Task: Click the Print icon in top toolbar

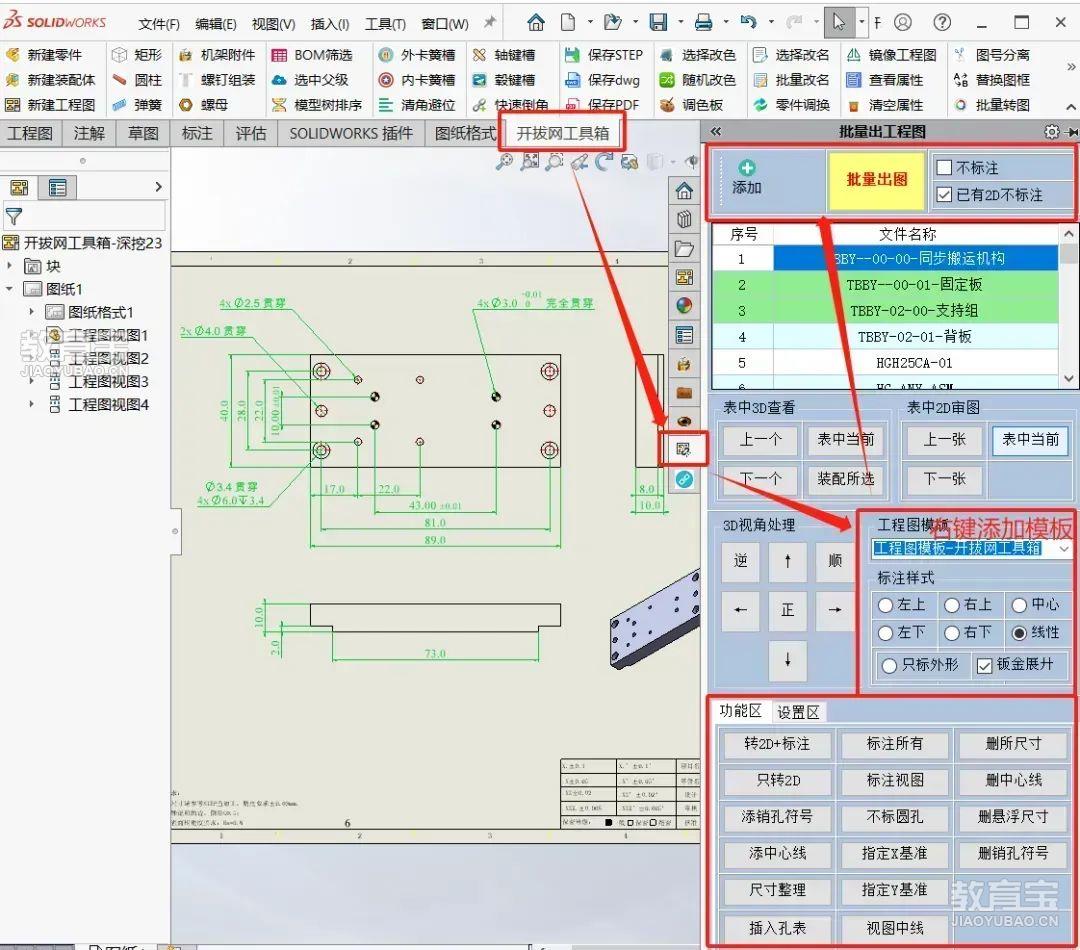Action: coord(703,23)
